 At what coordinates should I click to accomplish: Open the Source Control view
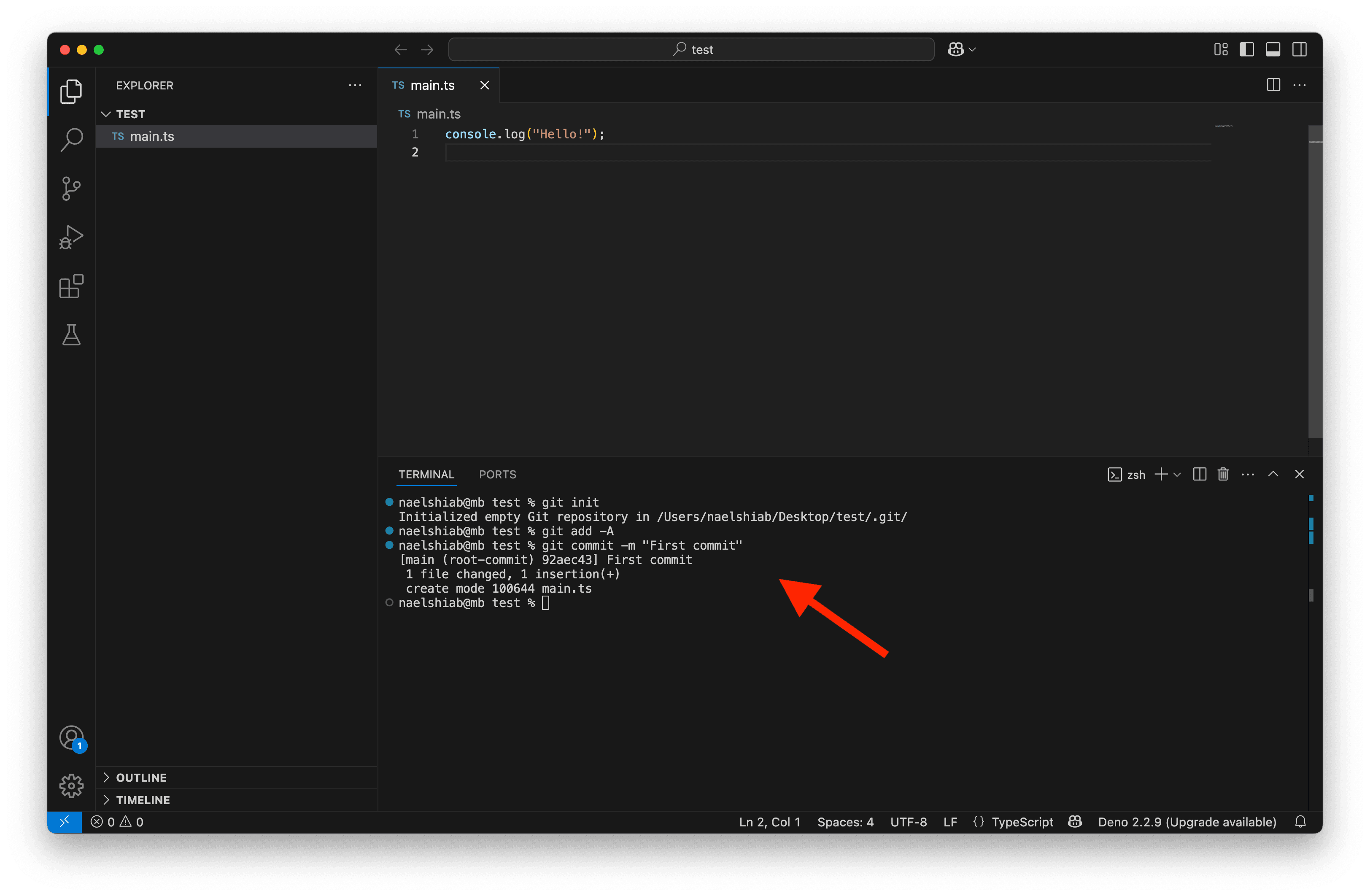[x=71, y=188]
